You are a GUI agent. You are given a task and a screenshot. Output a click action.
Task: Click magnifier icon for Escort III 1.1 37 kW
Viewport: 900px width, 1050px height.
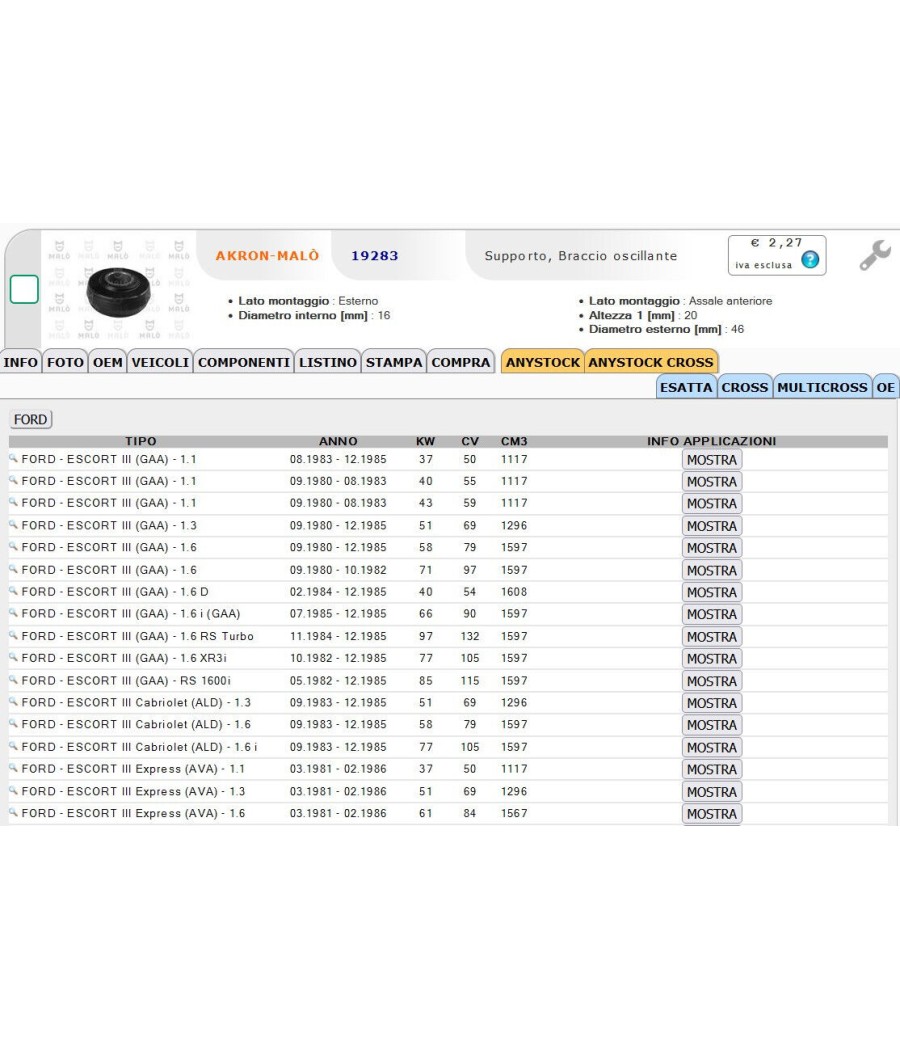pyautogui.click(x=13, y=459)
